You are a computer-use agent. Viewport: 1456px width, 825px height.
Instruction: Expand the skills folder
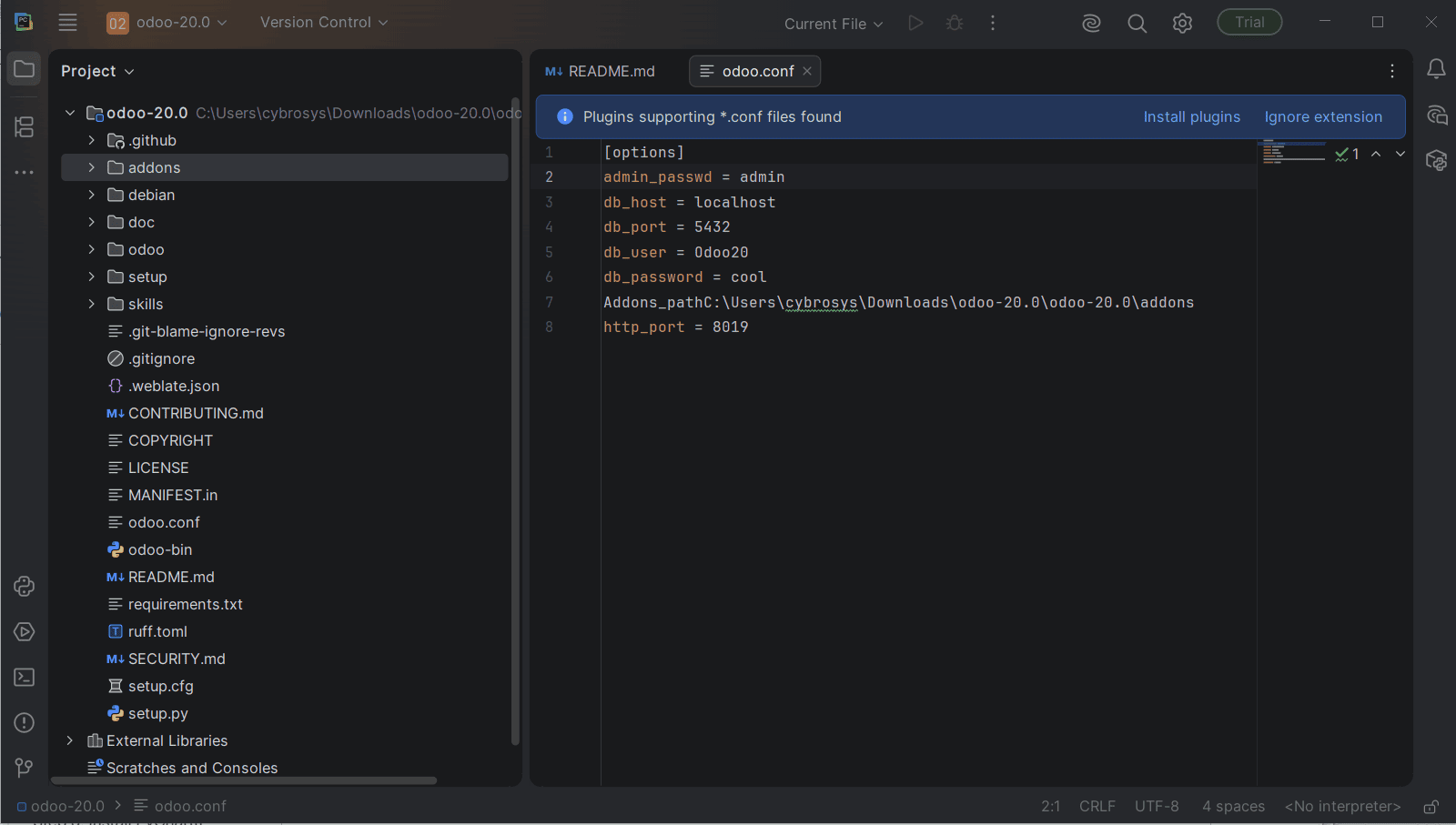click(x=91, y=304)
